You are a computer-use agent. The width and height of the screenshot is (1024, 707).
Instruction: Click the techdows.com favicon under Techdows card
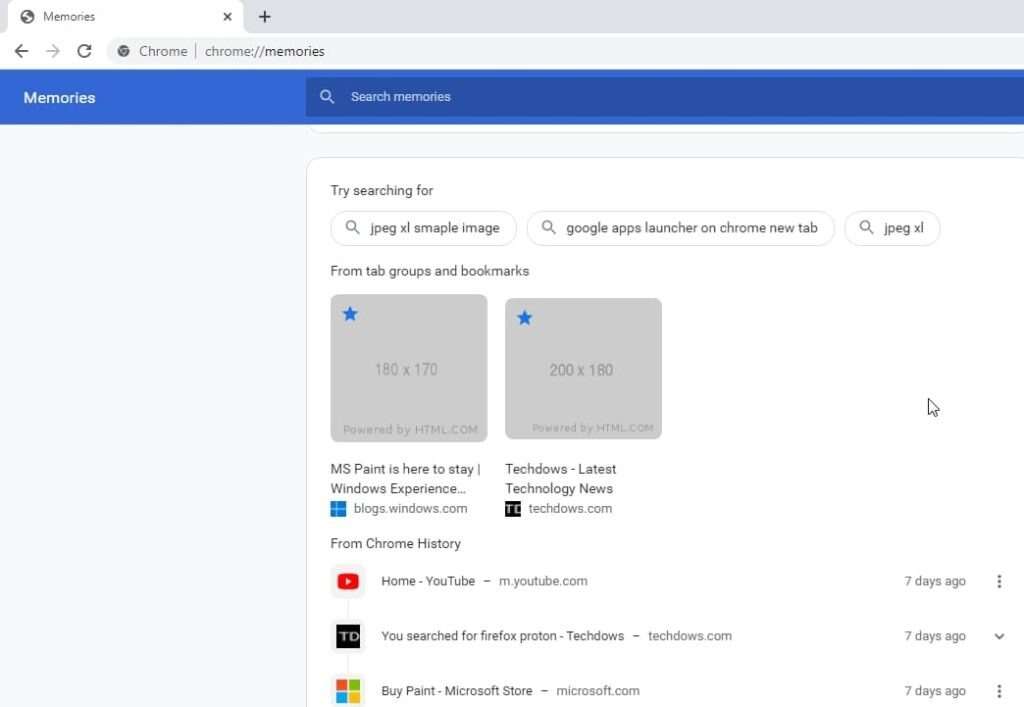[512, 508]
